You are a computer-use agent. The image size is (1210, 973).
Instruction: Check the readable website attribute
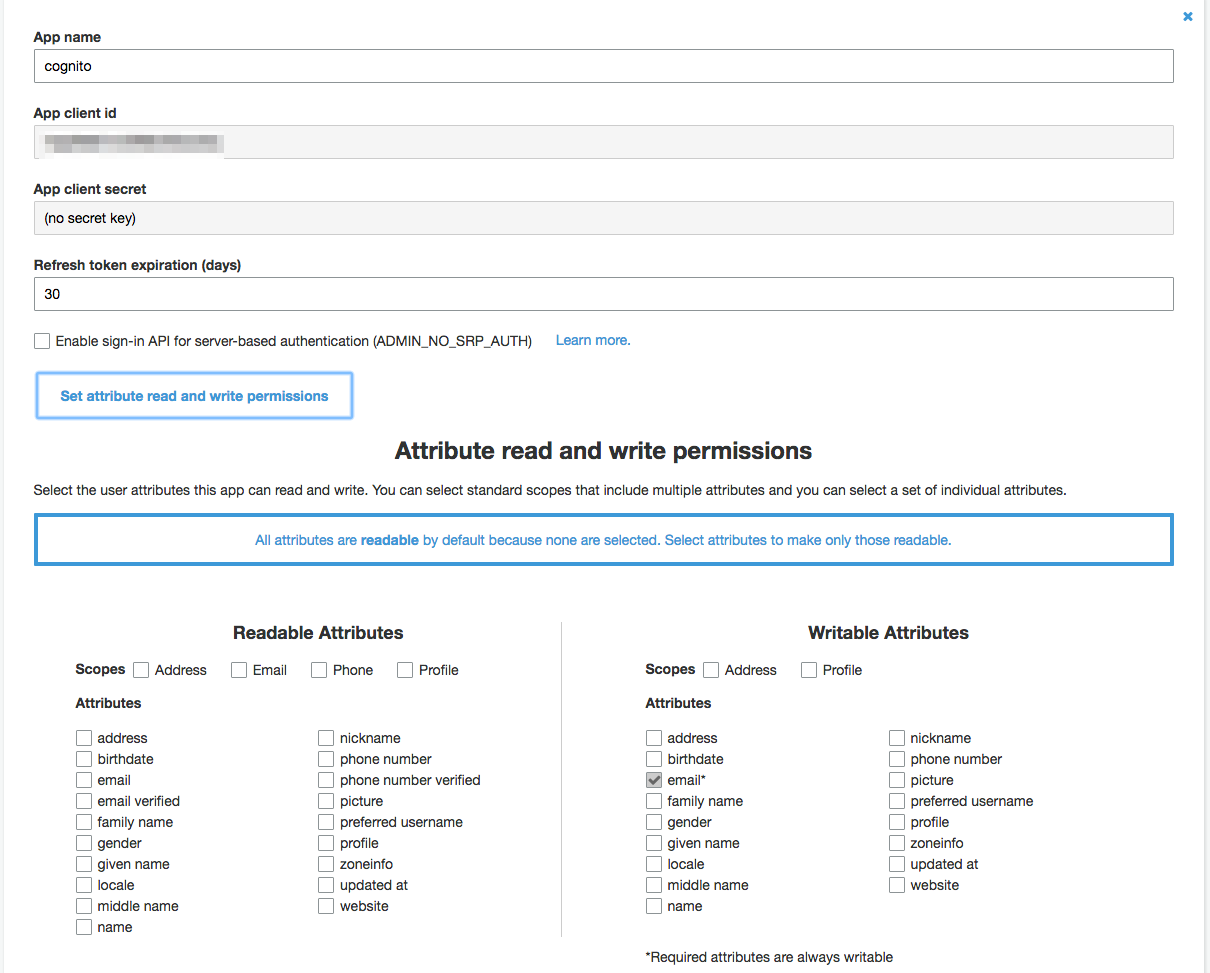pyautogui.click(x=326, y=906)
